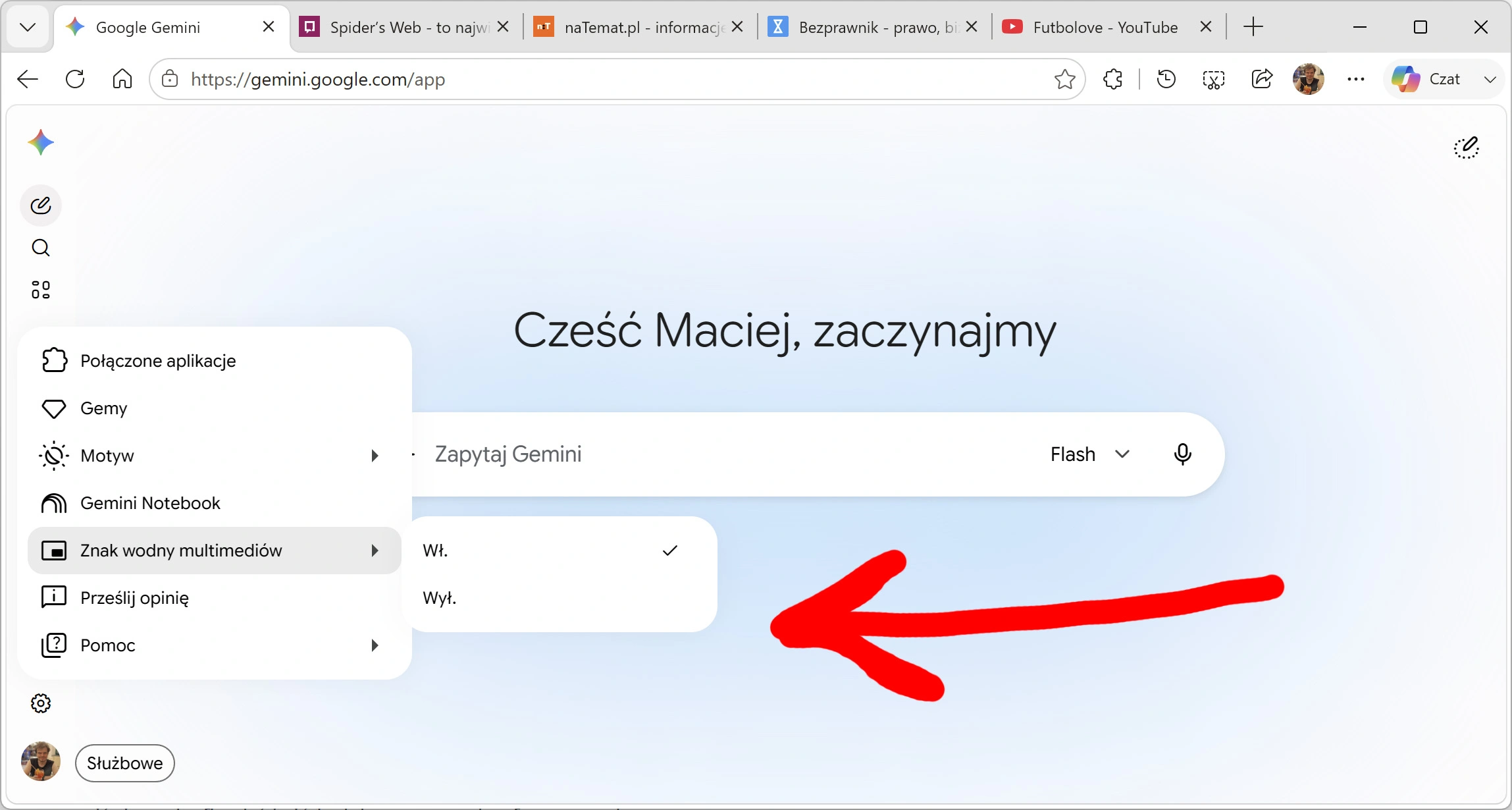Open the Flash model selector dropdown

(x=1090, y=454)
